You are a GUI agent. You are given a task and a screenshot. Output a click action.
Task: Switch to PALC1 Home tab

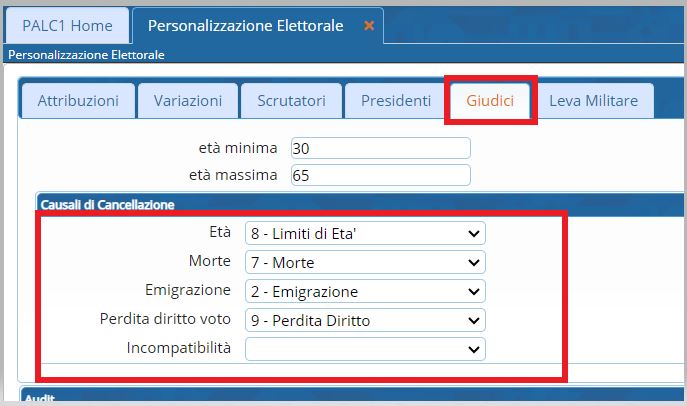pyautogui.click(x=67, y=25)
